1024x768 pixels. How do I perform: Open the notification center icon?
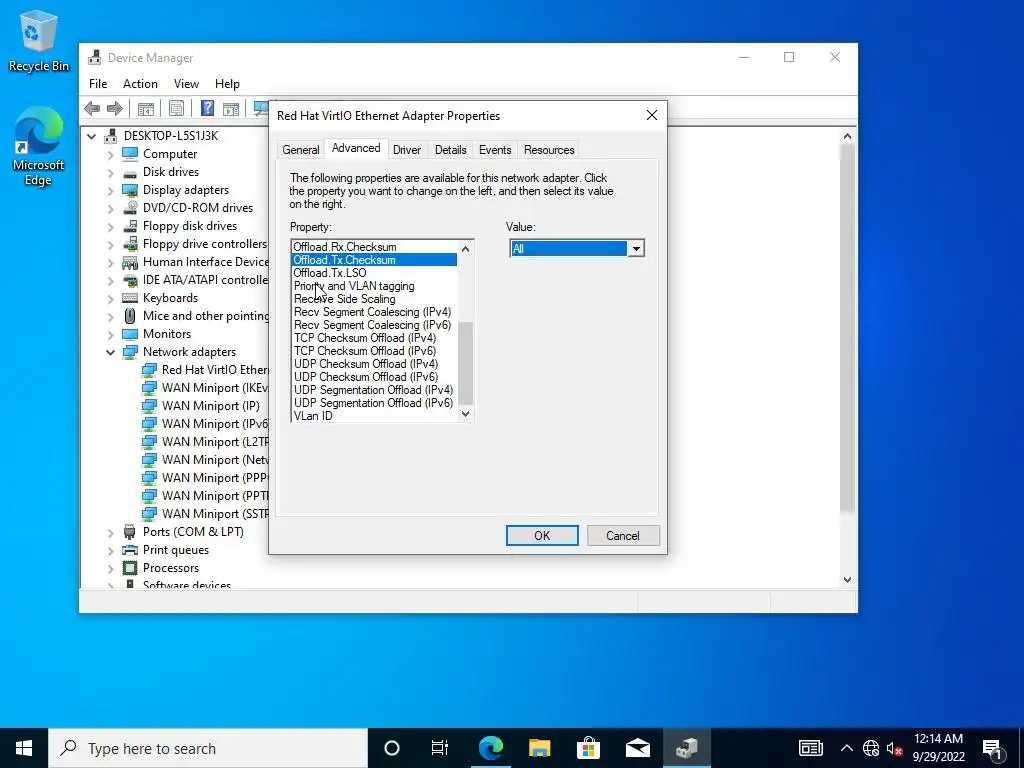[993, 748]
